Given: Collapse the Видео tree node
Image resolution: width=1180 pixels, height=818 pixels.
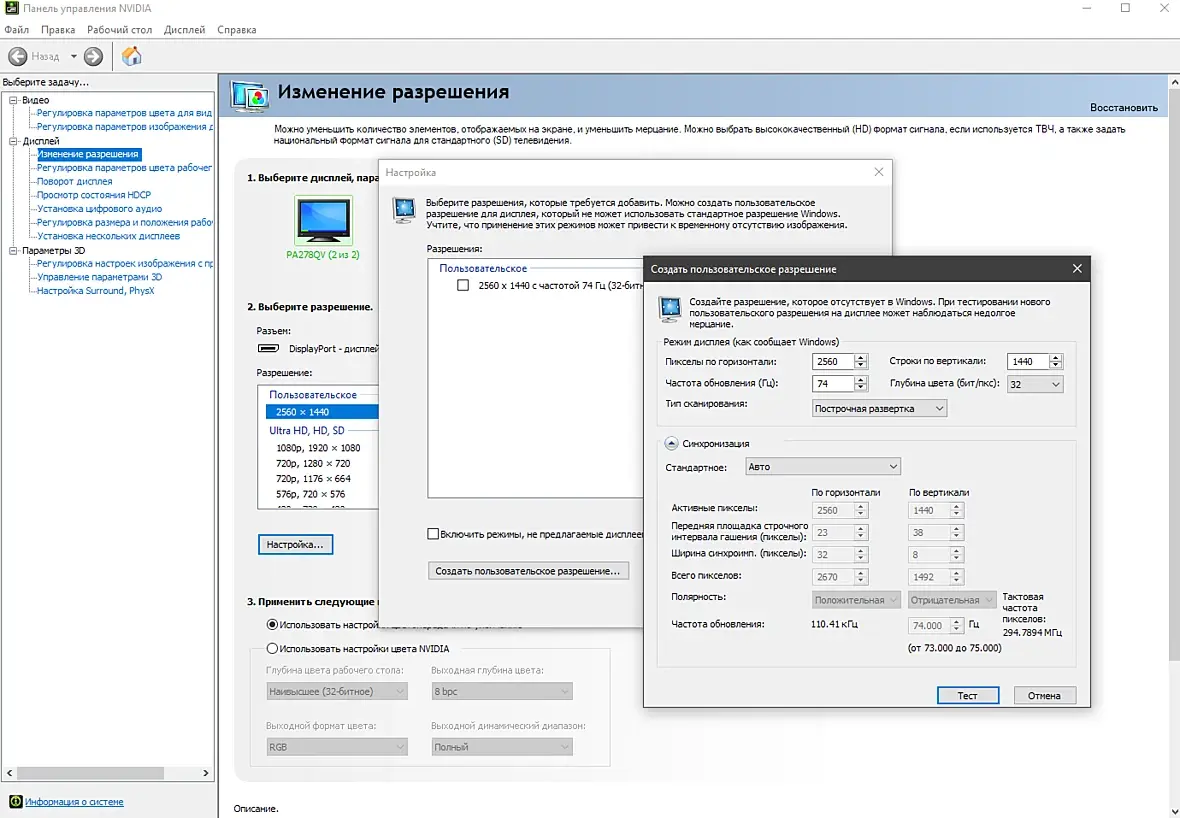Looking at the screenshot, I should click(x=13, y=100).
